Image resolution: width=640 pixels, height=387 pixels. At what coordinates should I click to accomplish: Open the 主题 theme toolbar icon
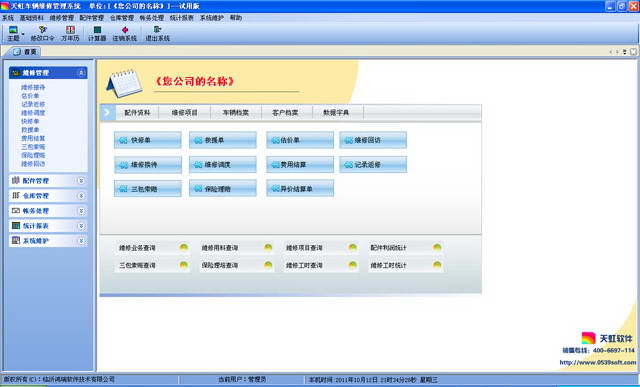(x=13, y=33)
